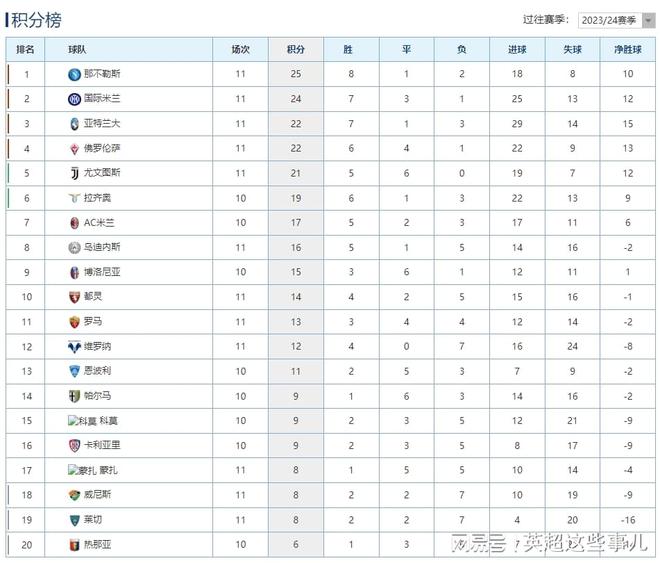Viewport: 660px width, 563px height.
Task: Click the 排名 column header
Action: tap(25, 50)
